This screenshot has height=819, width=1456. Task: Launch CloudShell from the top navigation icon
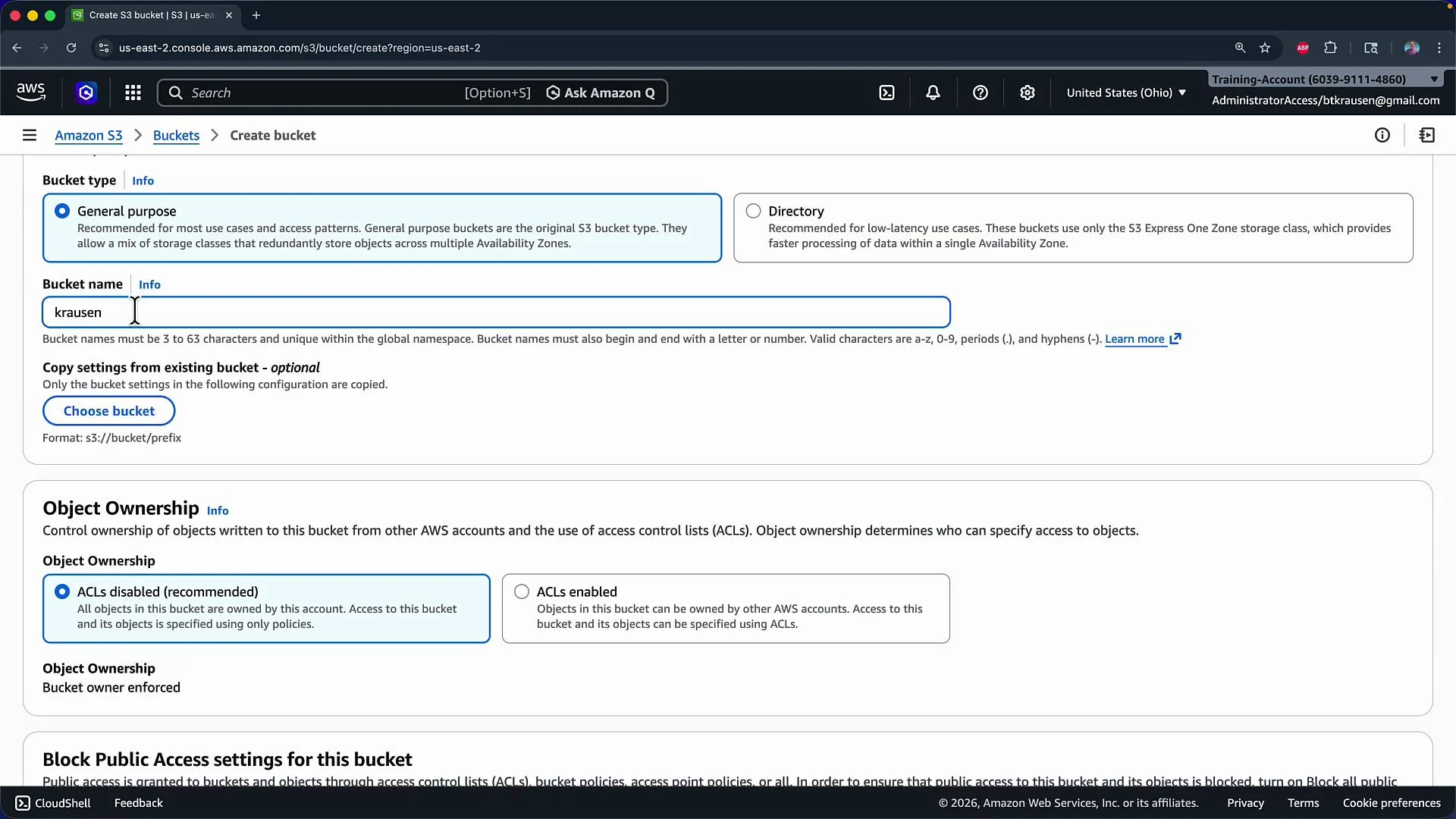886,93
